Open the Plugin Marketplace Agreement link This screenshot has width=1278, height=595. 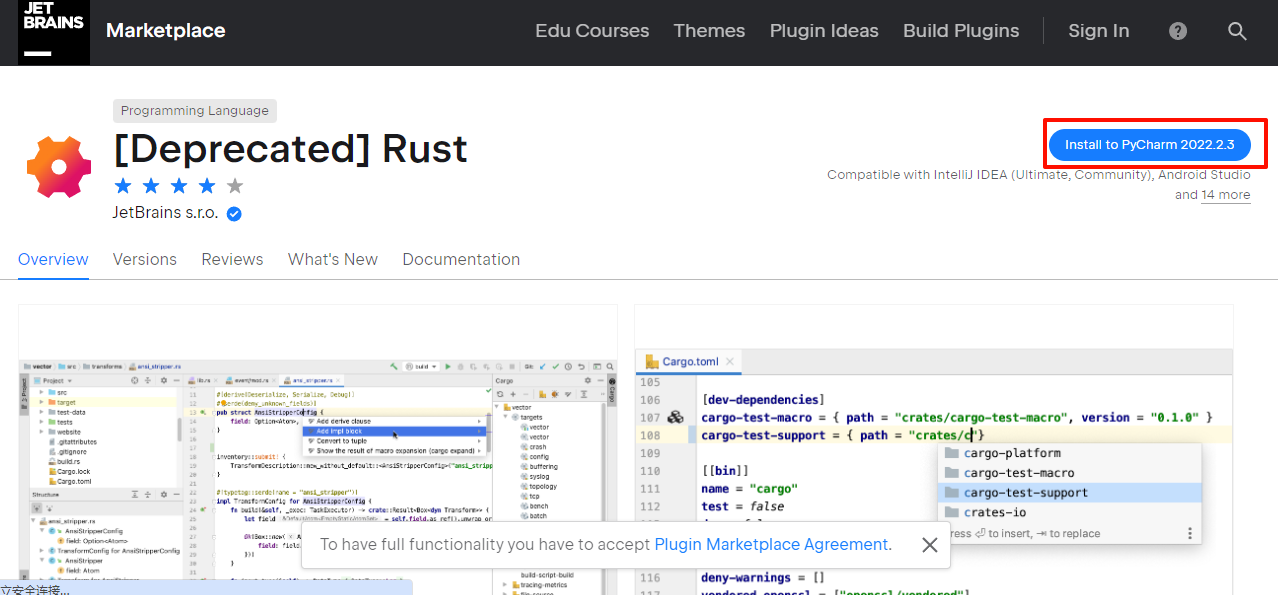coord(771,545)
